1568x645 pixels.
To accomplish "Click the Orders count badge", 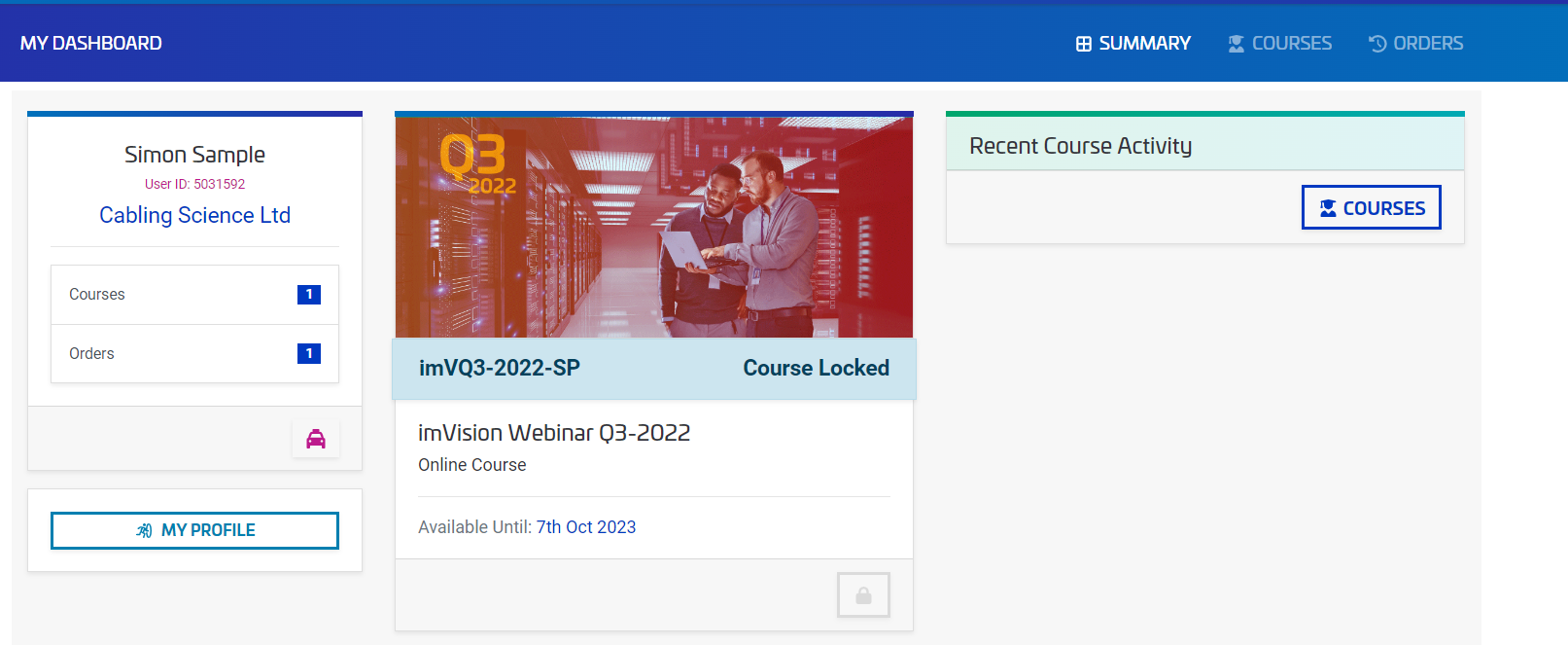I will coord(309,354).
